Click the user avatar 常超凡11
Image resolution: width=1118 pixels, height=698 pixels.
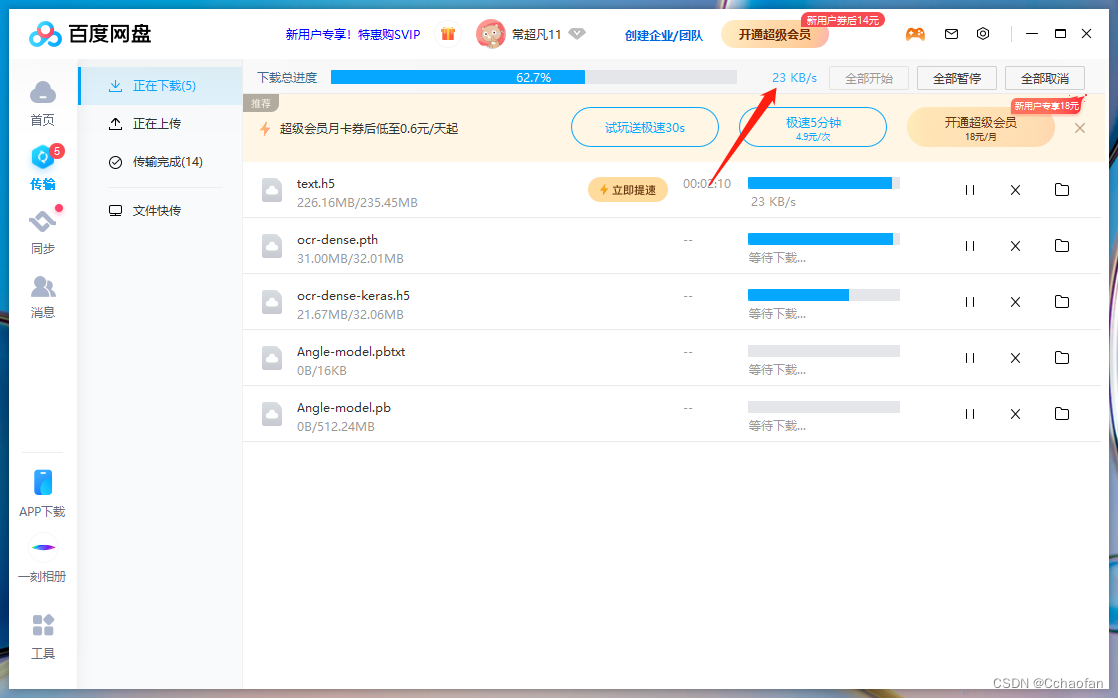[491, 34]
